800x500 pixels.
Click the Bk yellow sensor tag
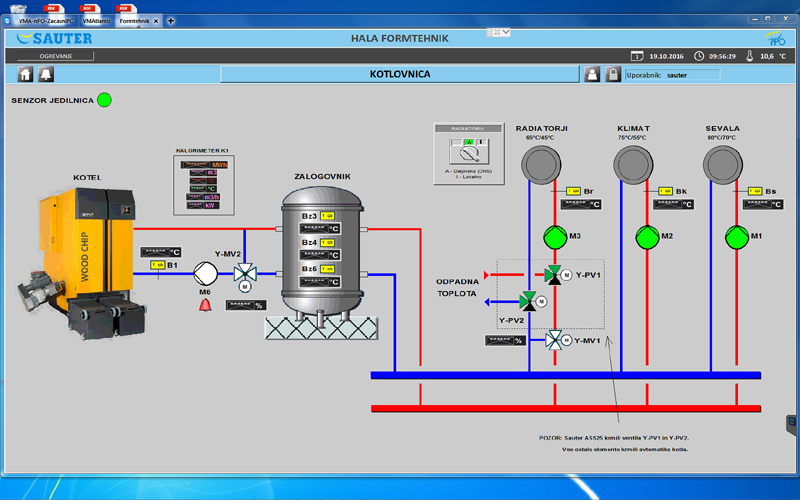[x=666, y=191]
